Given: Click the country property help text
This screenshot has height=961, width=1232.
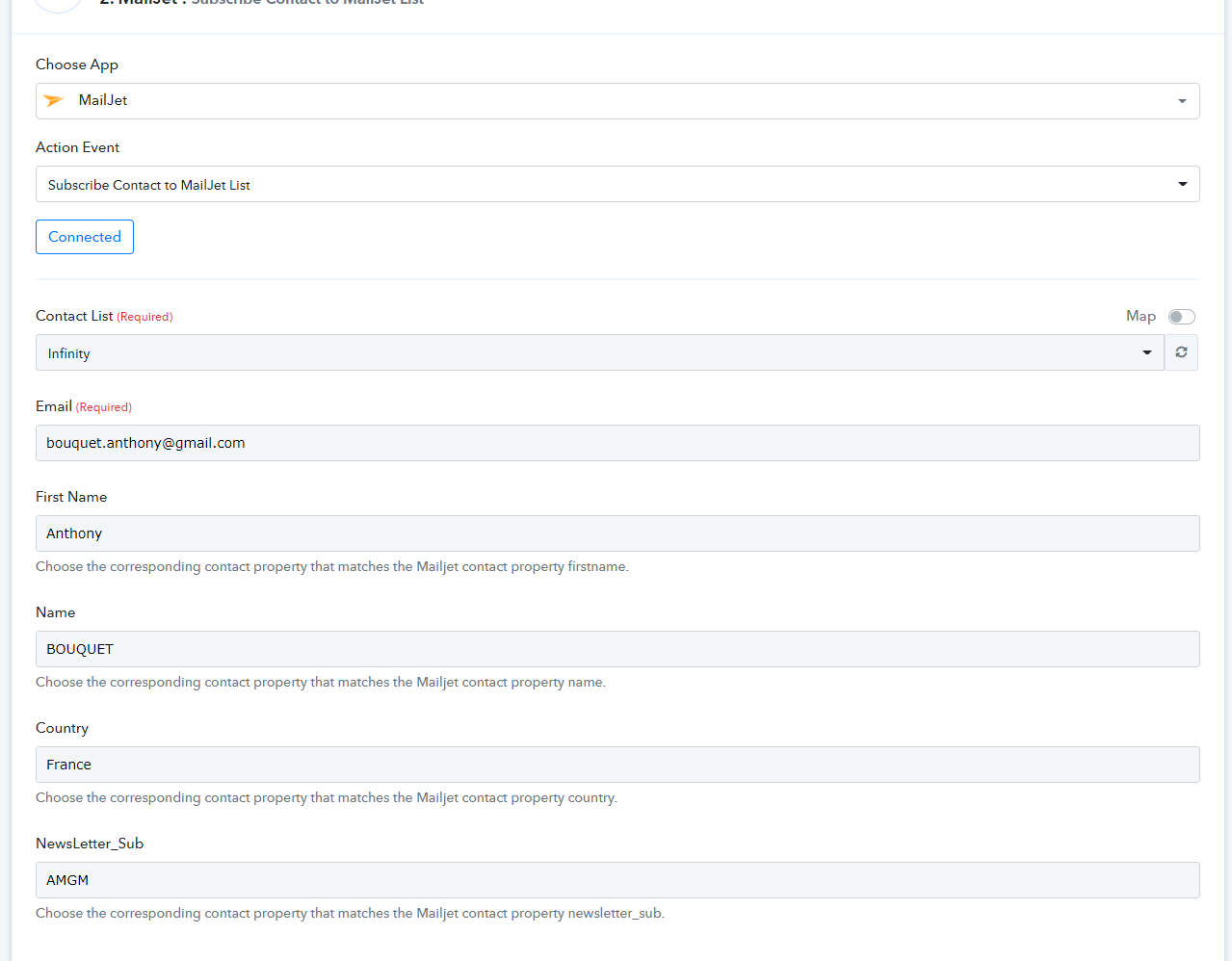Looking at the screenshot, I should pos(327,797).
